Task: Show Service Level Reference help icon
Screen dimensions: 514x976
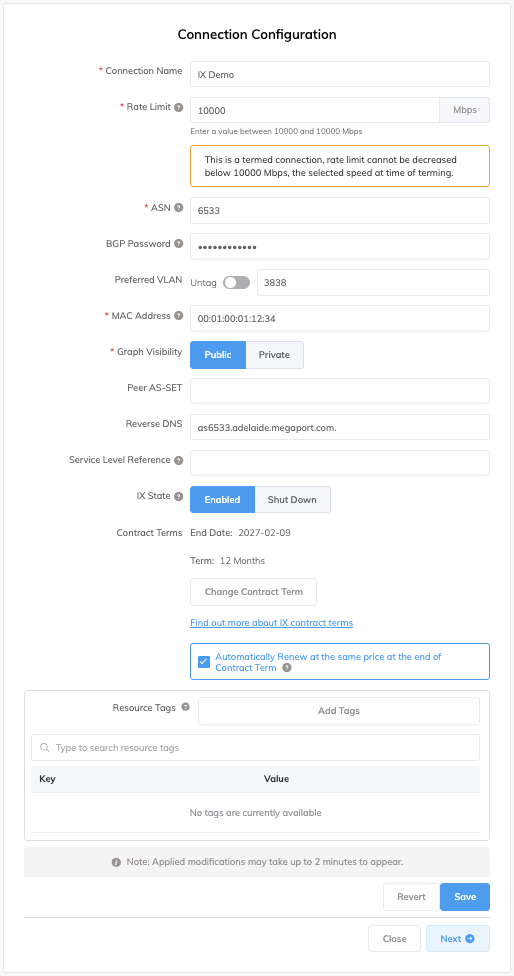Action: (x=179, y=460)
